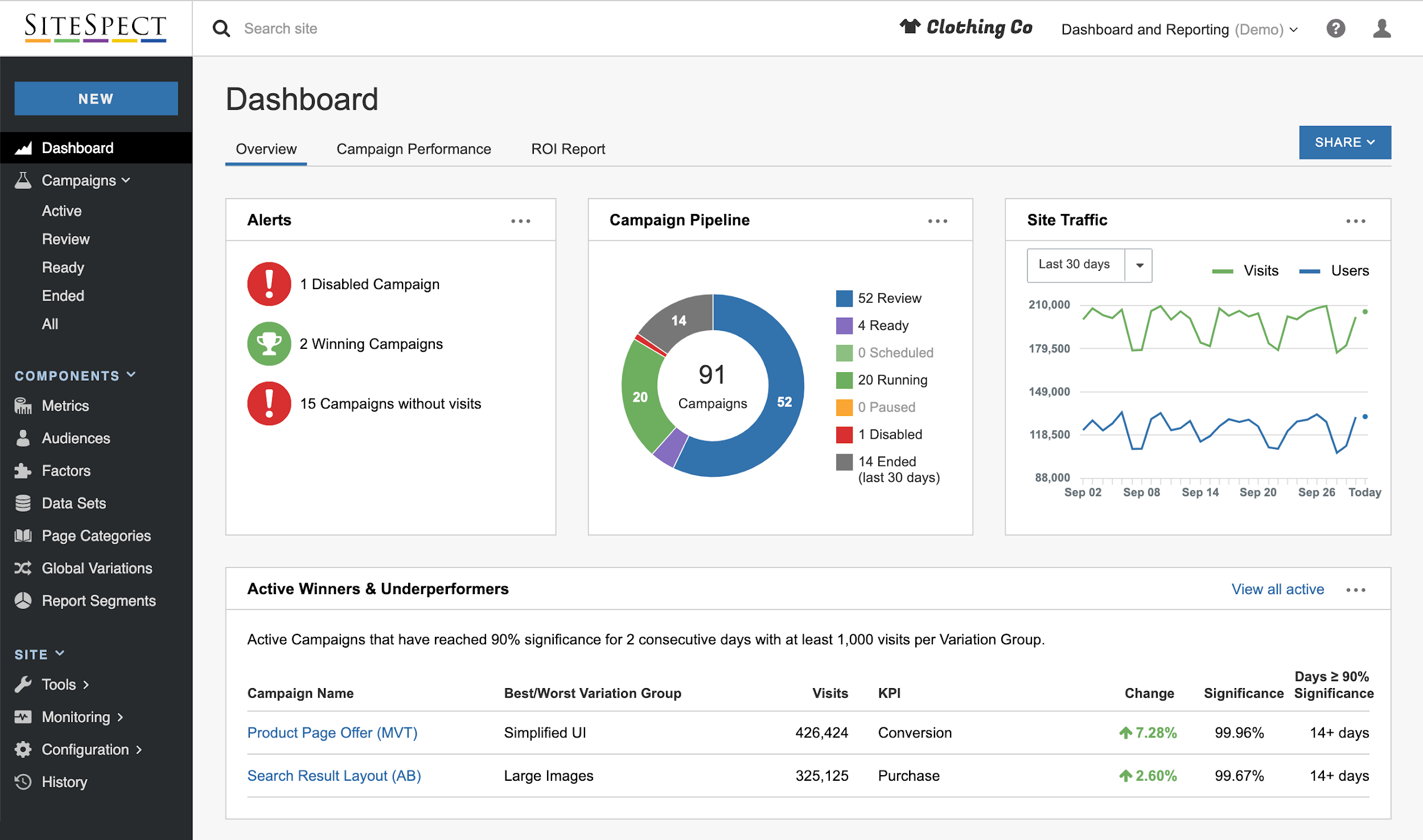Click the Global Variations shuffle icon
1423x840 pixels.
coord(23,568)
